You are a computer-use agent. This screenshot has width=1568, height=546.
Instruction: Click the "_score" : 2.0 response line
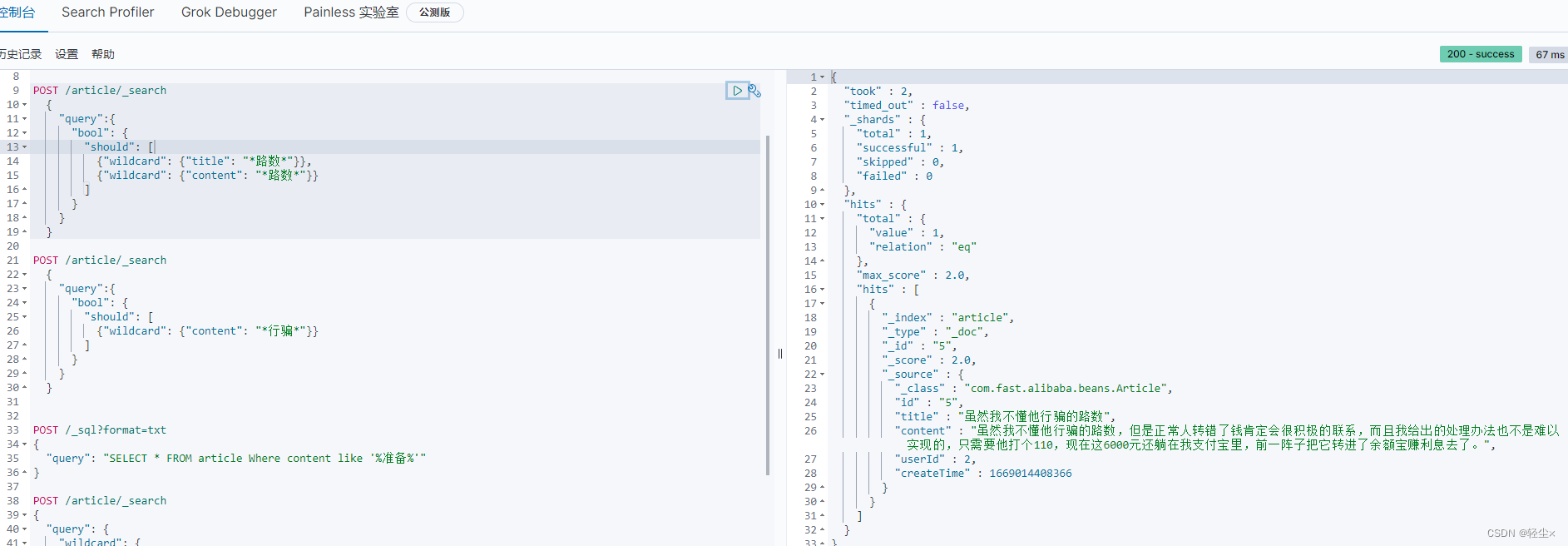[929, 360]
